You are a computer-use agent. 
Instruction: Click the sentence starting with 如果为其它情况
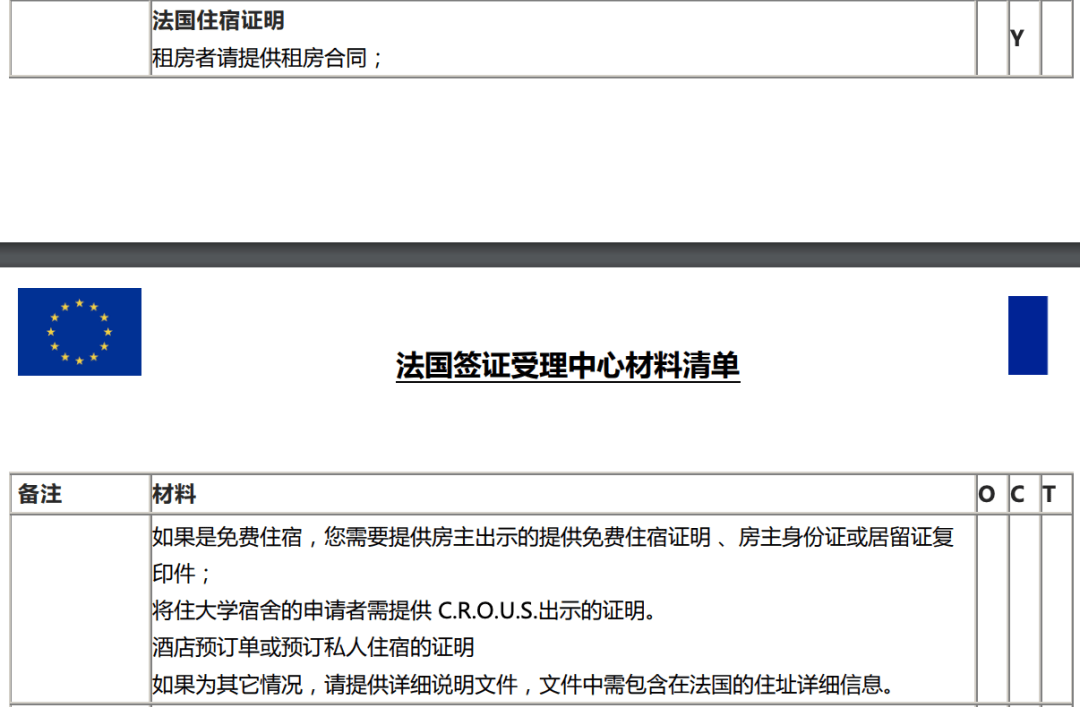(520, 684)
